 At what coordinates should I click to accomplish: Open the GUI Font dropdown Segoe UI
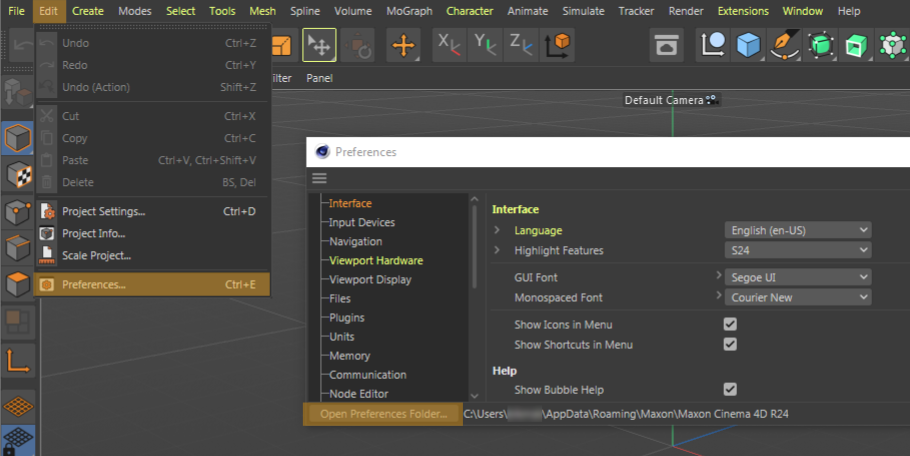coord(798,277)
